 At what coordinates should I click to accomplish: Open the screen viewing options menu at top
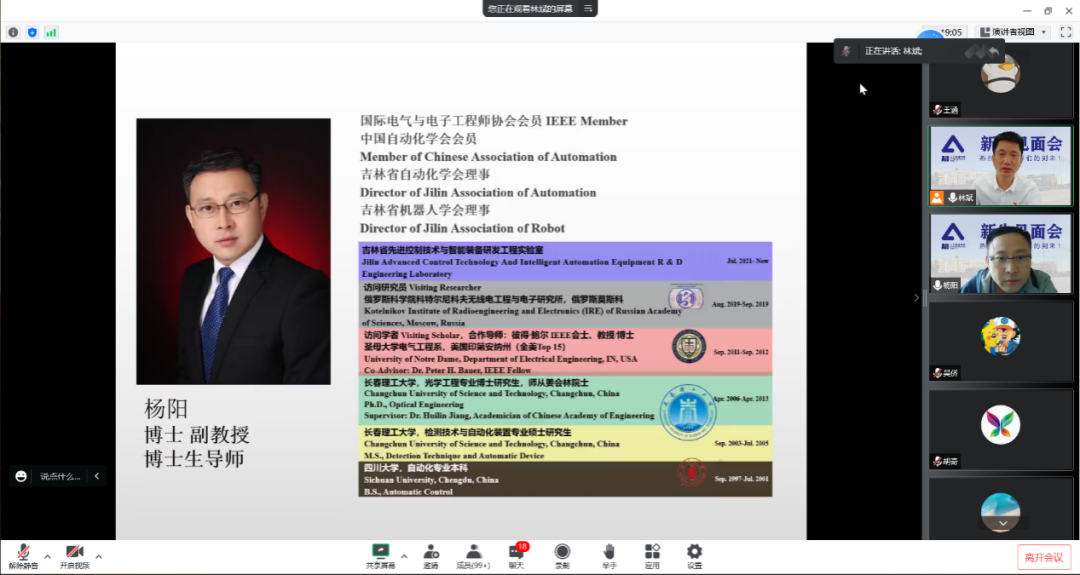pyautogui.click(x=589, y=8)
